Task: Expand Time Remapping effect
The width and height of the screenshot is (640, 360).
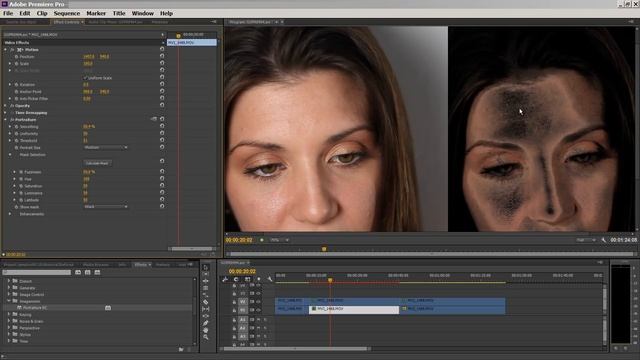Action: tap(6, 112)
